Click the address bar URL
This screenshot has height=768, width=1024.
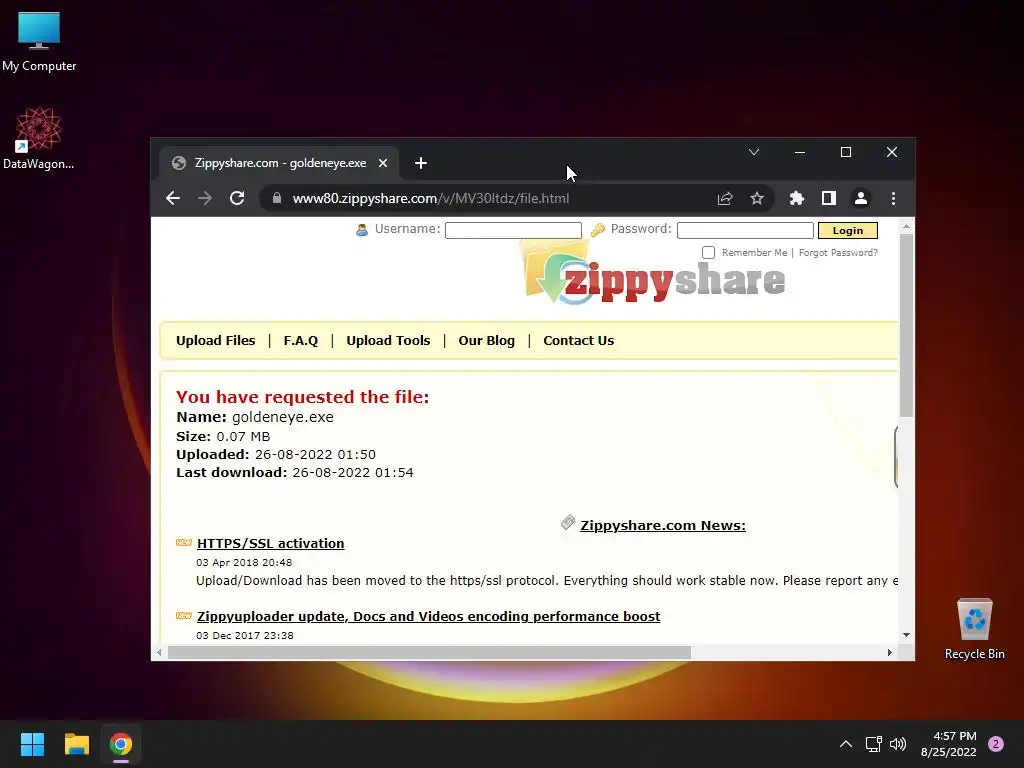click(430, 199)
